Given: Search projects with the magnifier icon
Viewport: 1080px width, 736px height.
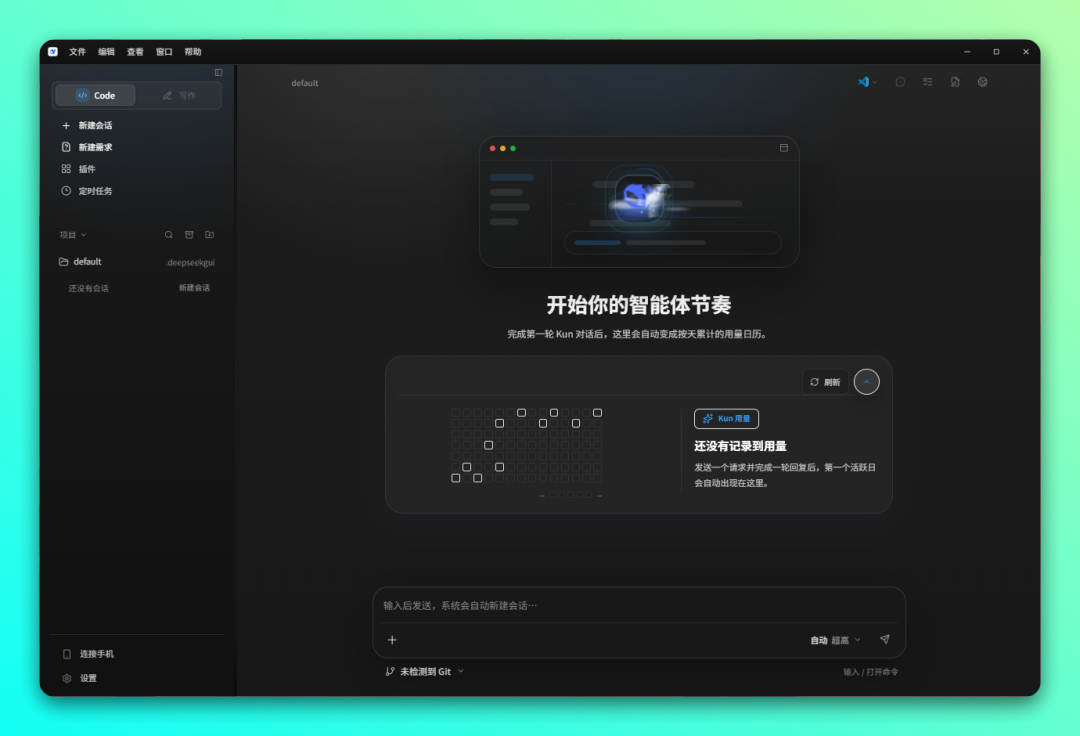Looking at the screenshot, I should point(169,235).
